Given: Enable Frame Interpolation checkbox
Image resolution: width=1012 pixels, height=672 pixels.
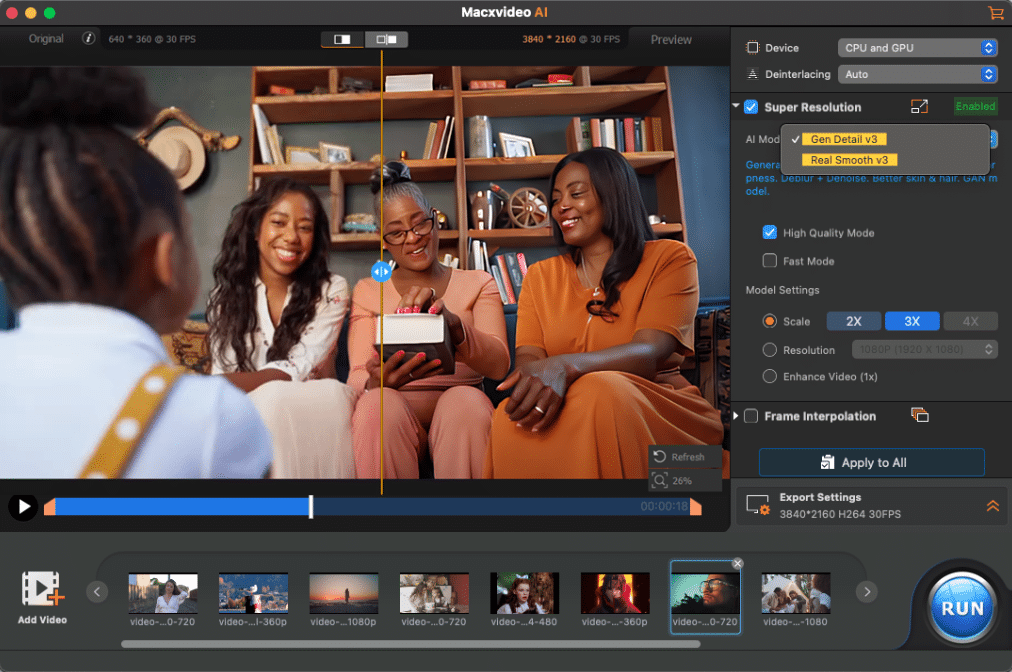Looking at the screenshot, I should 751,416.
